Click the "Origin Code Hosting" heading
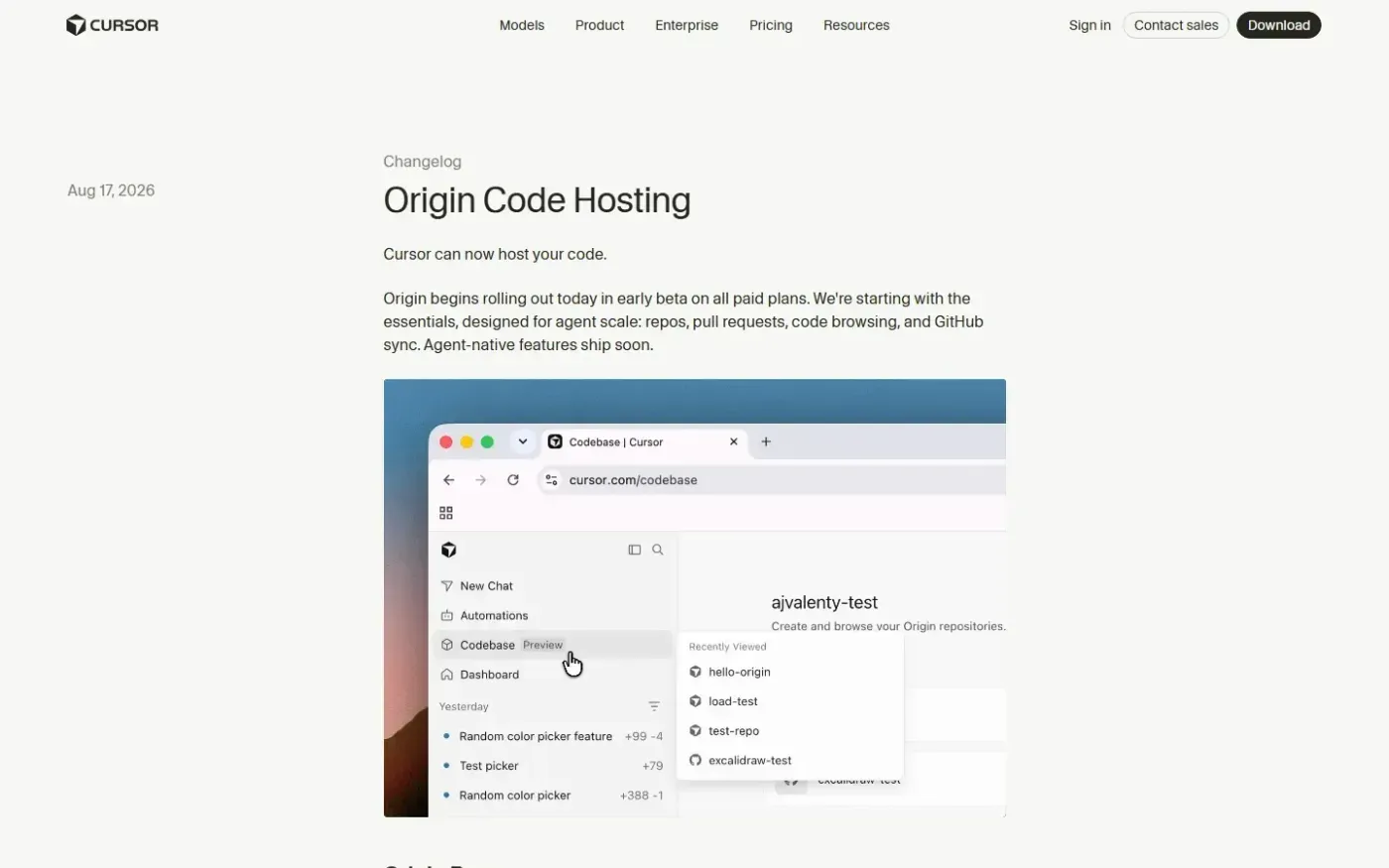Screen dimensions: 1389x868 click(x=537, y=200)
